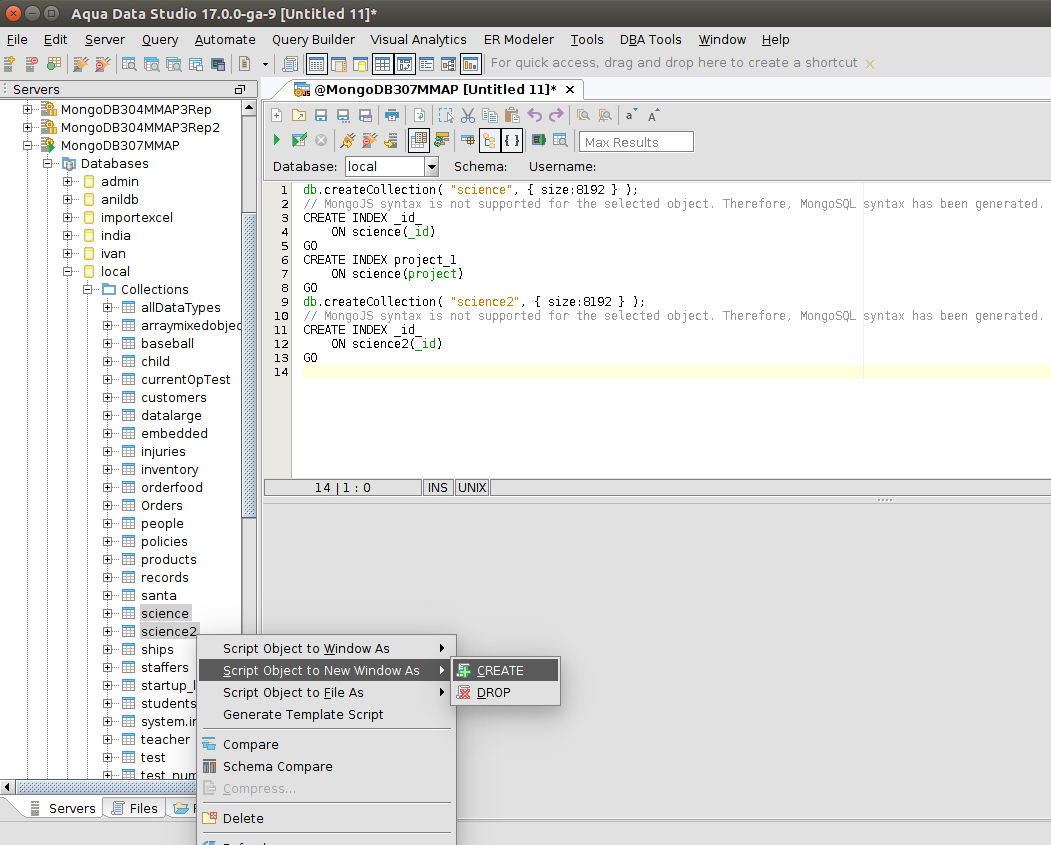The image size is (1051, 845).
Task: Open the DBA Tools menu
Action: [x=650, y=40]
